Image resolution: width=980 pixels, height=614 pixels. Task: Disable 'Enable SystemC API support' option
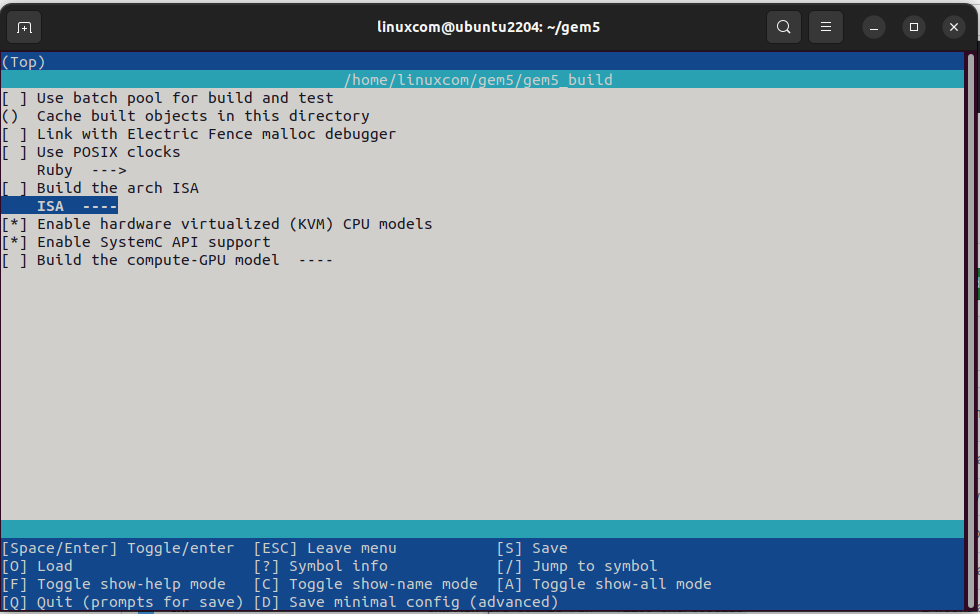15,242
